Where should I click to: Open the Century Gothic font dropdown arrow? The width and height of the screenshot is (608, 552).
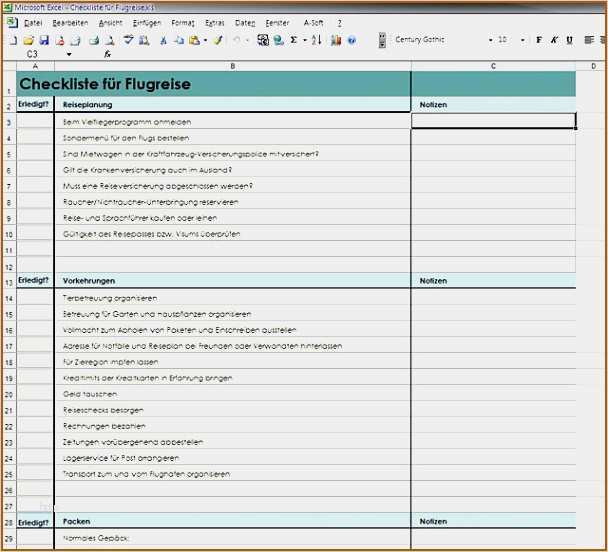point(491,40)
